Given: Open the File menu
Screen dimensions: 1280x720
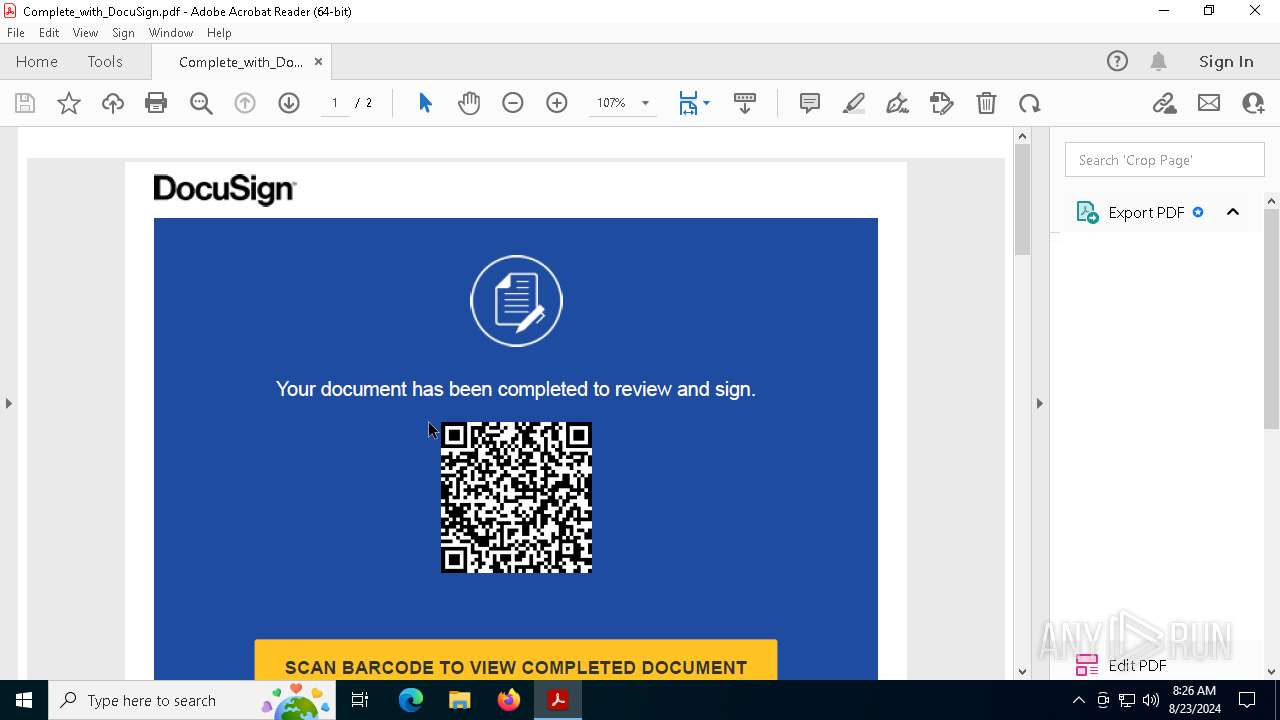Looking at the screenshot, I should coord(16,33).
